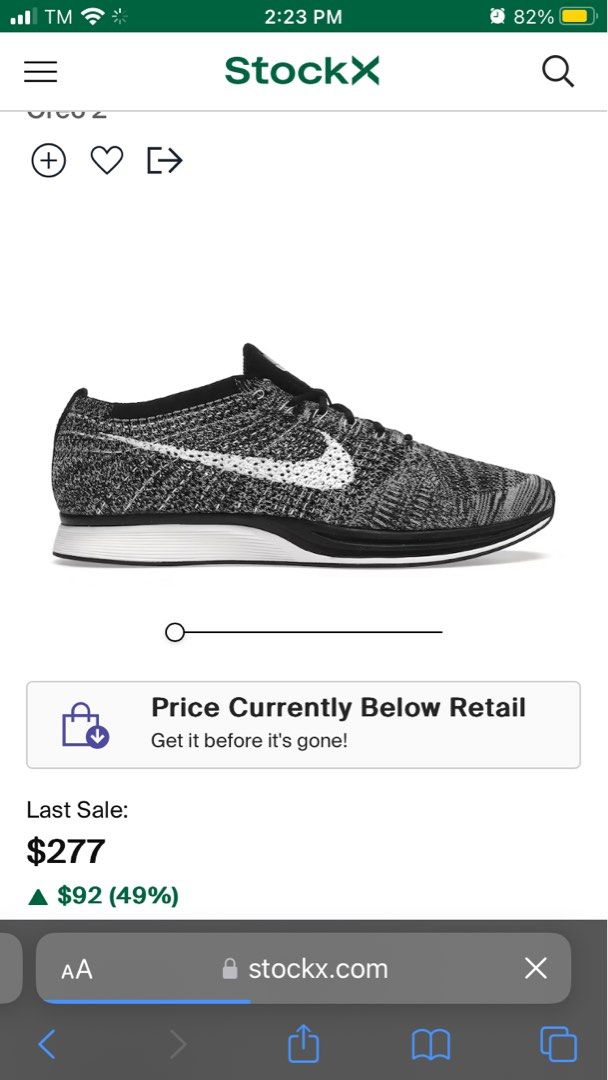The height and width of the screenshot is (1080, 608).
Task: Tap the search magnifier icon
Action: (x=558, y=71)
